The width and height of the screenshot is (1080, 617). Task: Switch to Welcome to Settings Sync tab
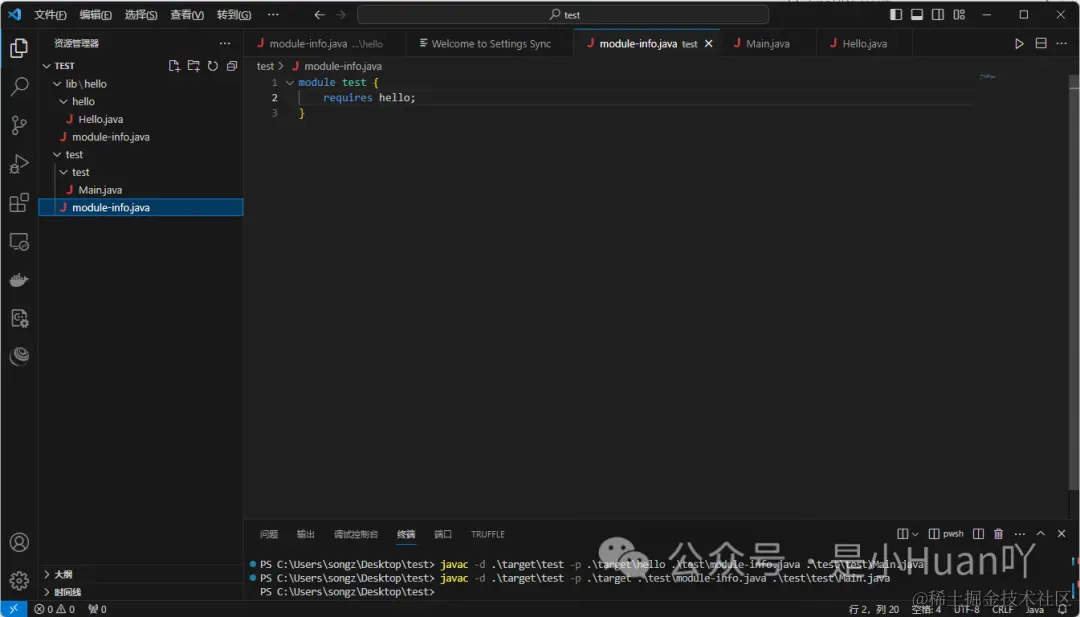click(x=489, y=43)
